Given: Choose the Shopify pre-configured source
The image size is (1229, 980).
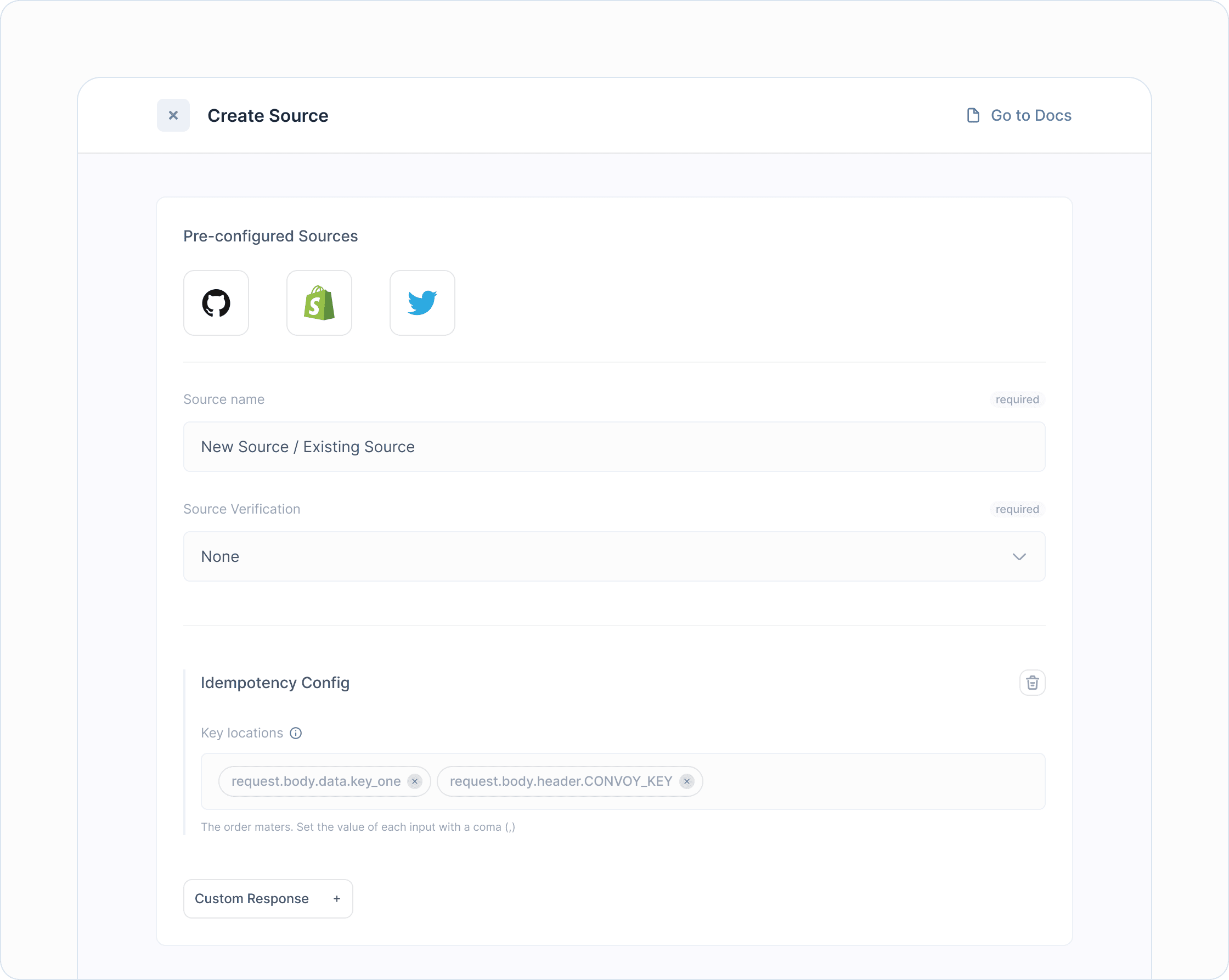Looking at the screenshot, I should tap(319, 303).
